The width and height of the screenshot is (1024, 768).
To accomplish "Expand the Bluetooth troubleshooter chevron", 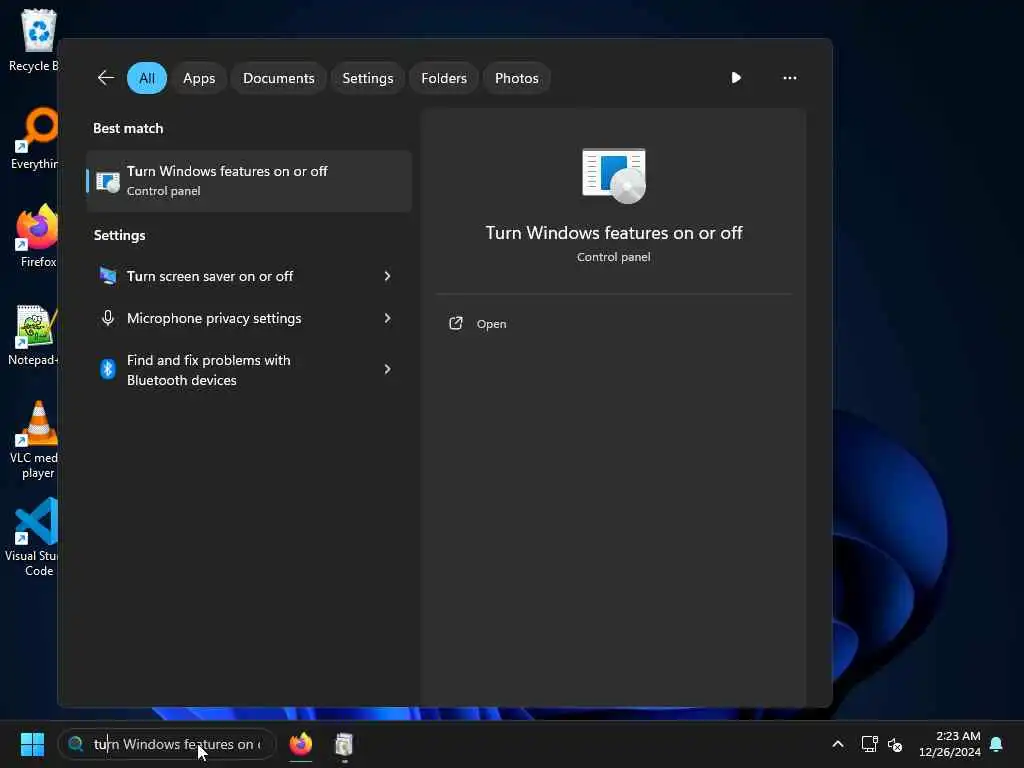I will coord(387,370).
